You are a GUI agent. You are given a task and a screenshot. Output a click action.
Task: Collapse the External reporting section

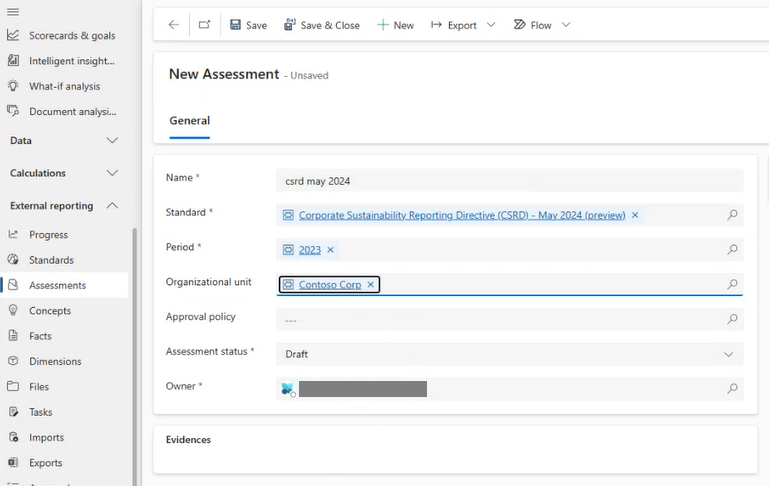point(112,206)
